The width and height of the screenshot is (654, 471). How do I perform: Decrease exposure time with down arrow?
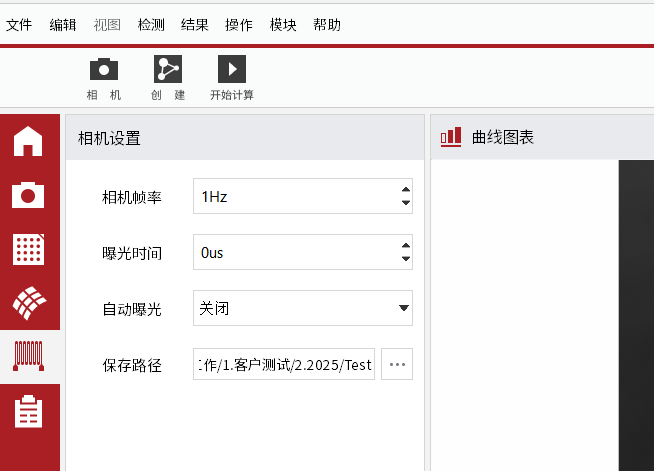click(405, 259)
